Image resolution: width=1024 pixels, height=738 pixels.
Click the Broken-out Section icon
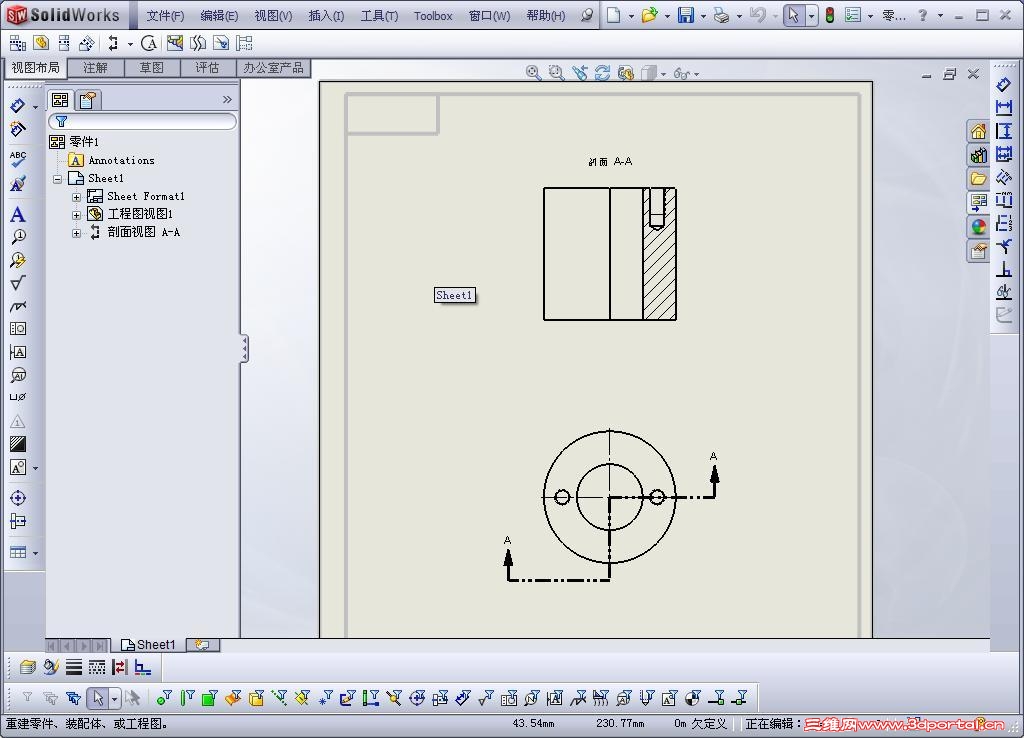[174, 44]
